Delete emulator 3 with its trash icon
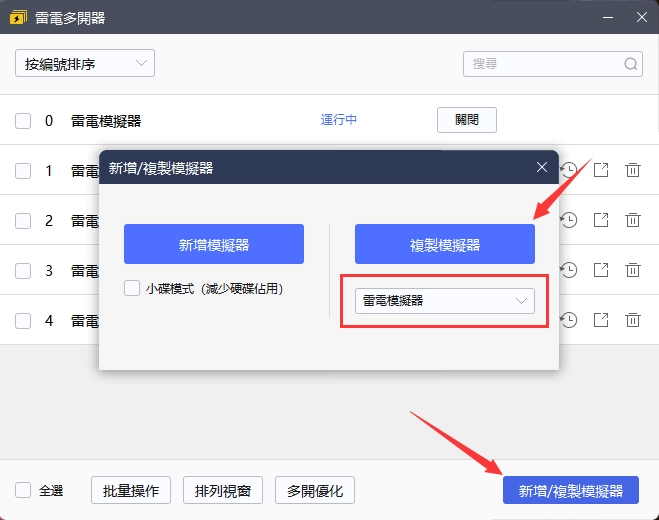The height and width of the screenshot is (520, 659). pos(633,270)
